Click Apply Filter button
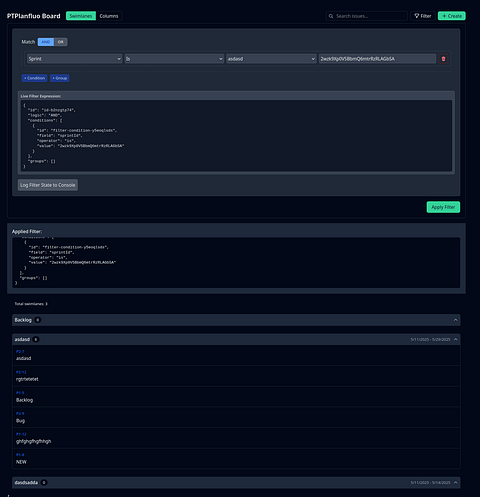Viewport: 480px width, 497px height. click(x=443, y=207)
